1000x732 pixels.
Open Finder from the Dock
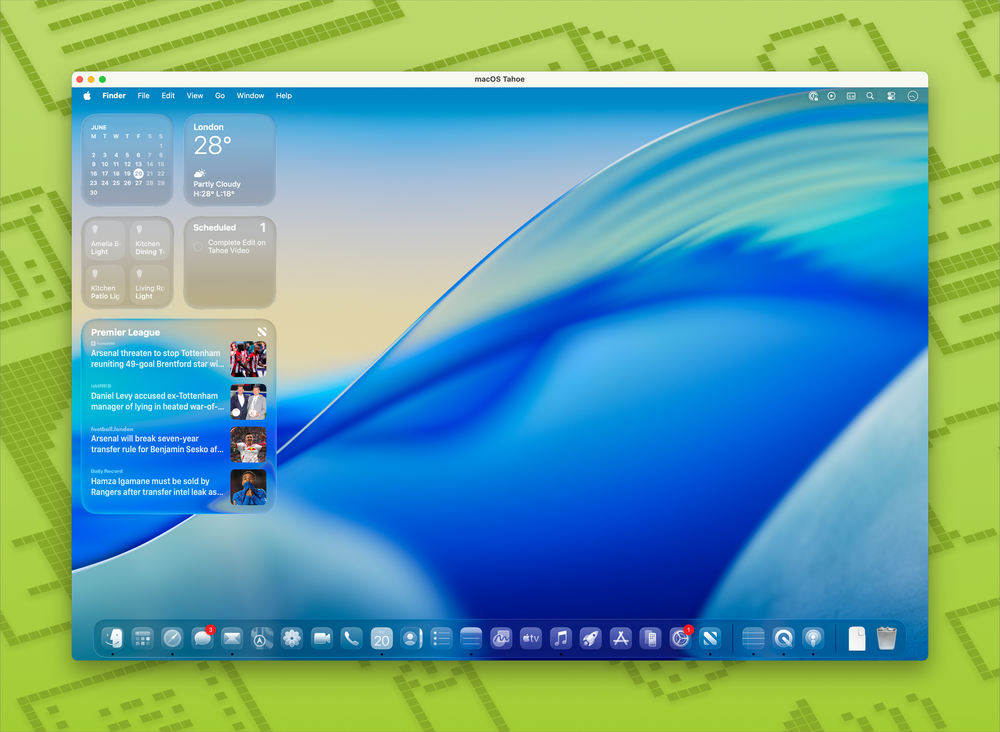click(112, 638)
